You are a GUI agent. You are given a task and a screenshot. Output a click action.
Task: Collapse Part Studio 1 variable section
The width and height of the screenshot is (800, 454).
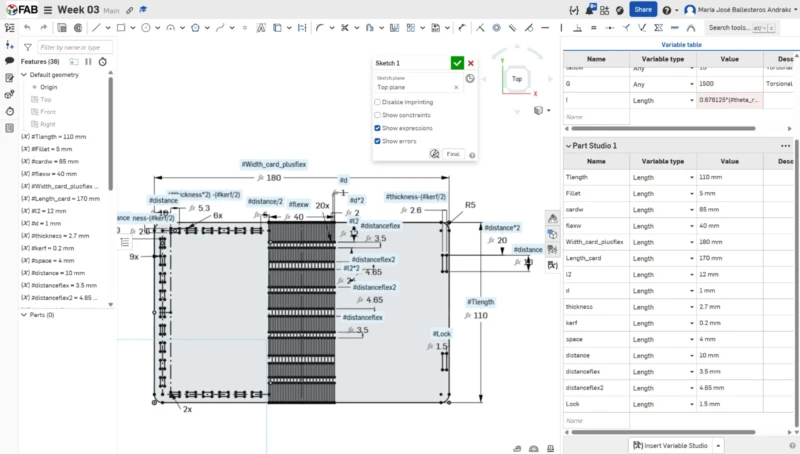tap(568, 146)
